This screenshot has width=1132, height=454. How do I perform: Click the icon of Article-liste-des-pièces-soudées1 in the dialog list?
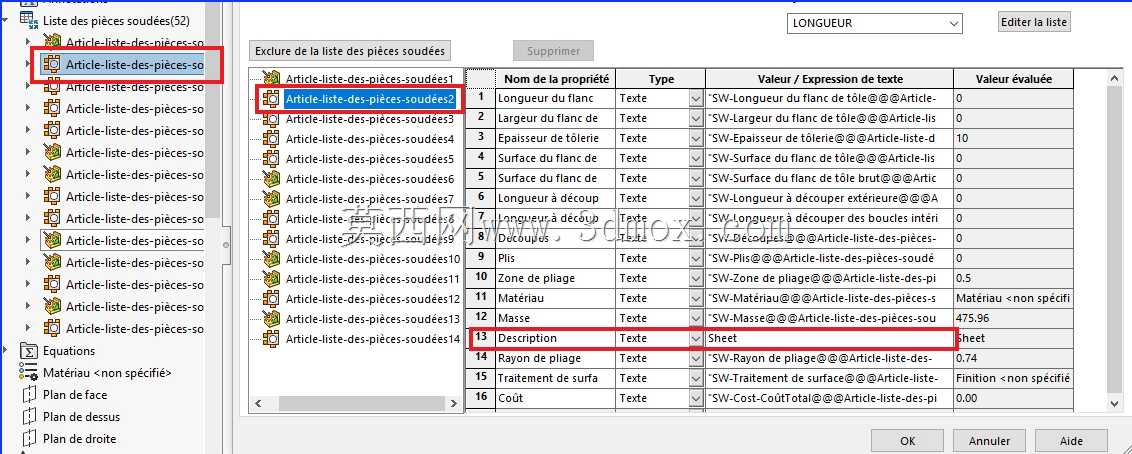(271, 78)
